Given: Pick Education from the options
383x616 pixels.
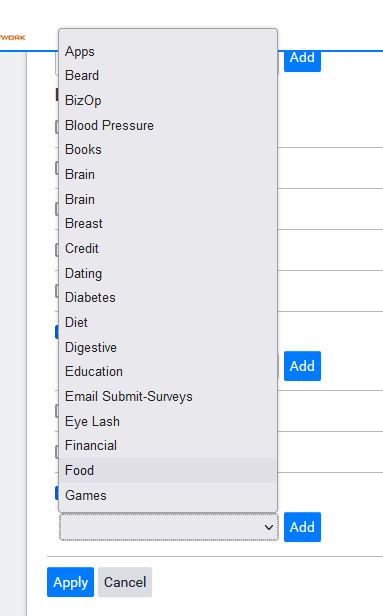Looking at the screenshot, I should click(168, 372).
